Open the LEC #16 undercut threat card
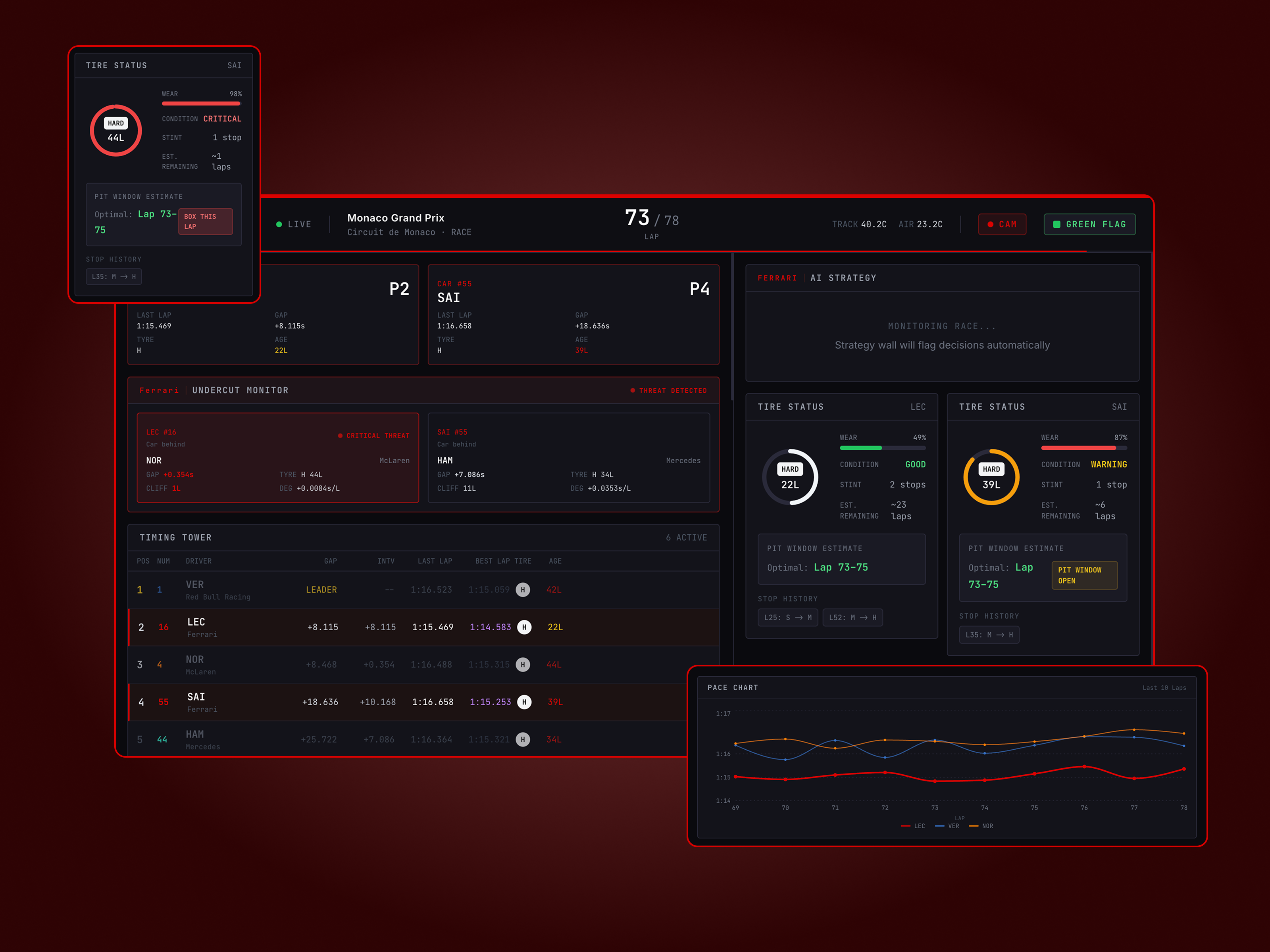1270x952 pixels. point(278,457)
